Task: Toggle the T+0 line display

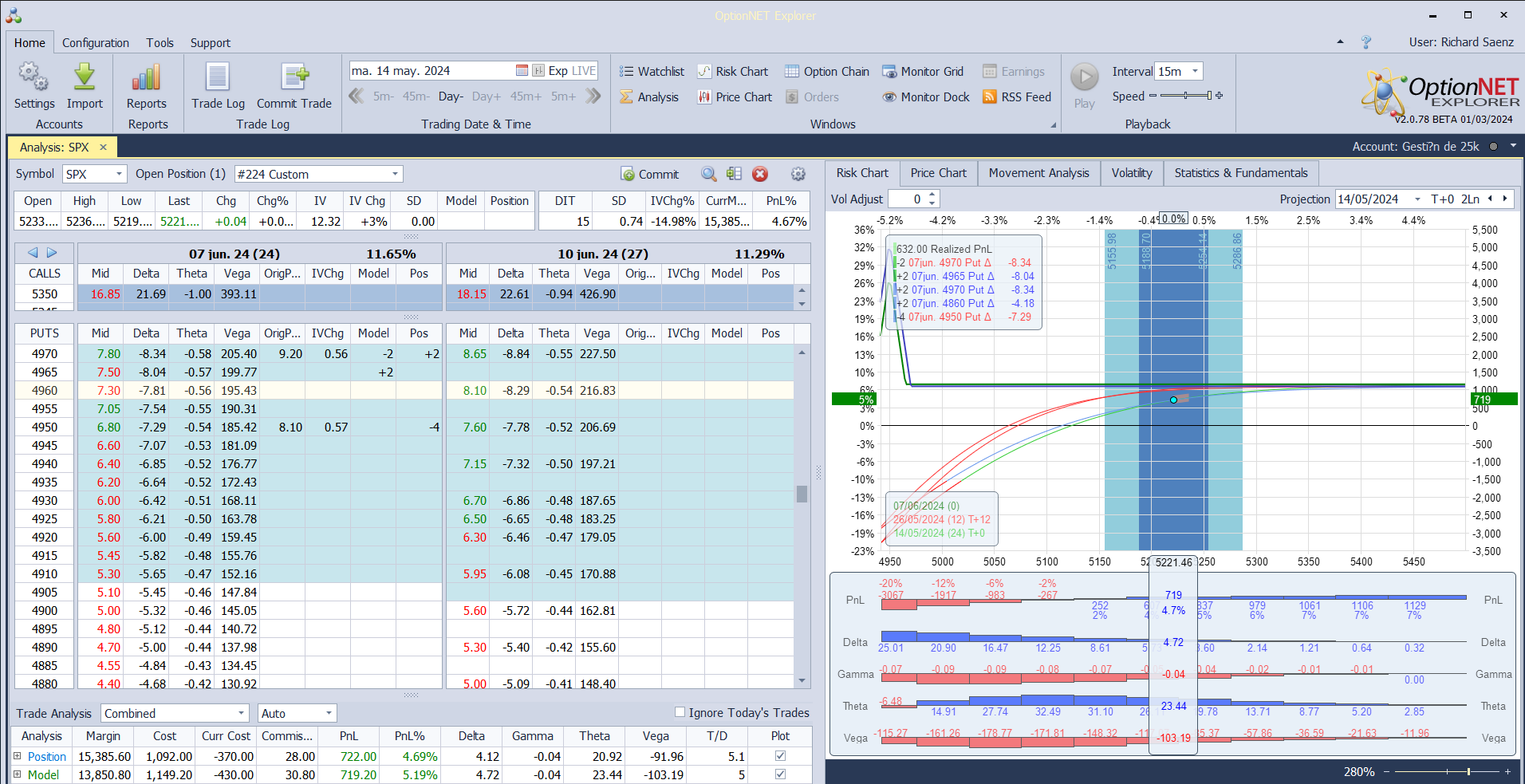Action: [1442, 199]
